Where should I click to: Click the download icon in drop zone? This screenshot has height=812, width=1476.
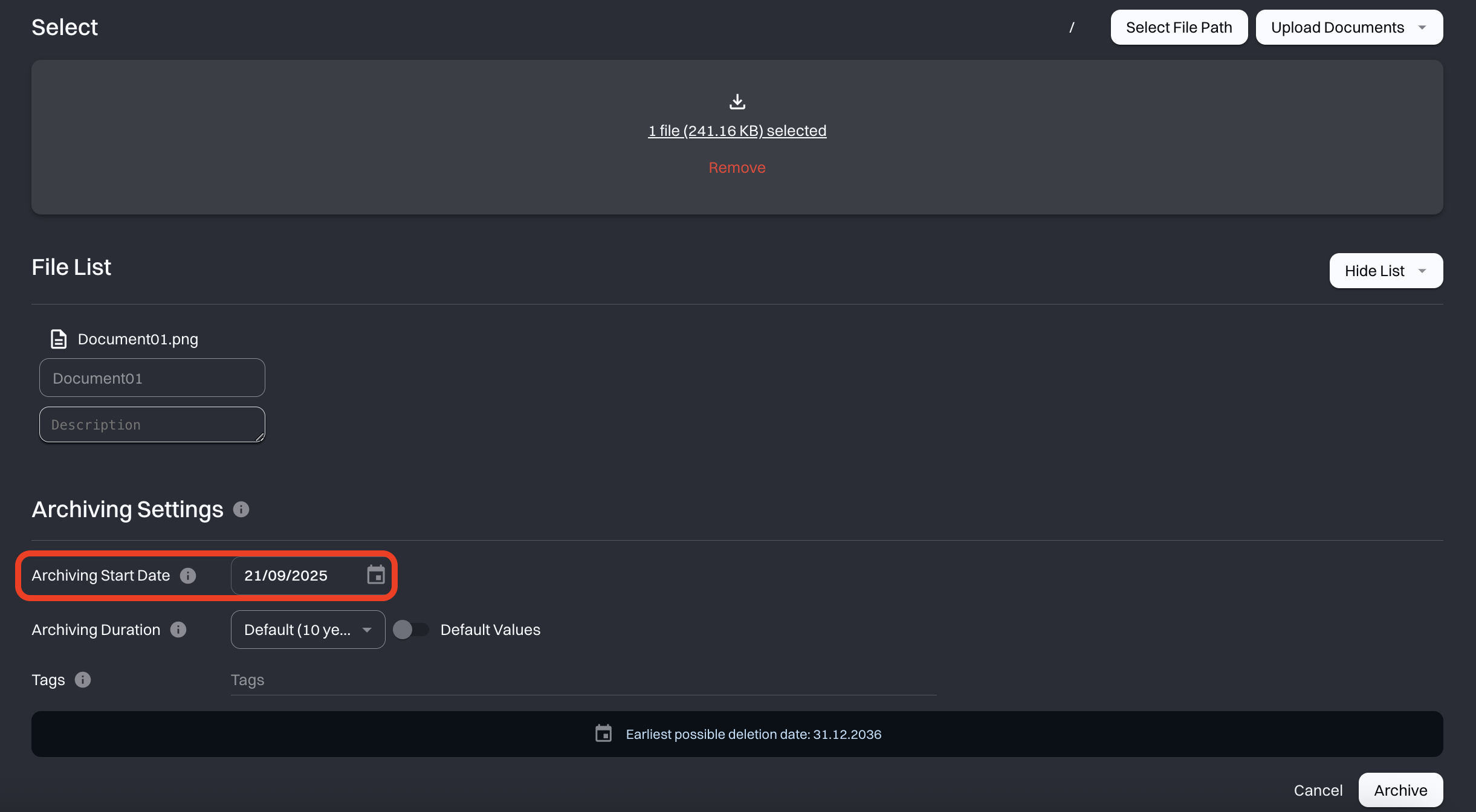(737, 101)
